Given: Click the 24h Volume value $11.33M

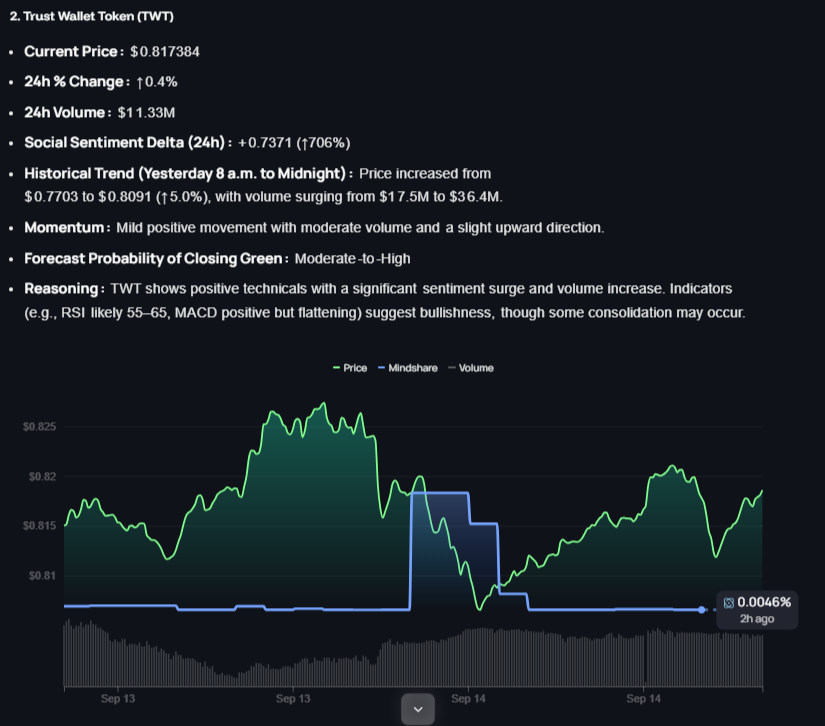Looking at the screenshot, I should (x=146, y=113).
